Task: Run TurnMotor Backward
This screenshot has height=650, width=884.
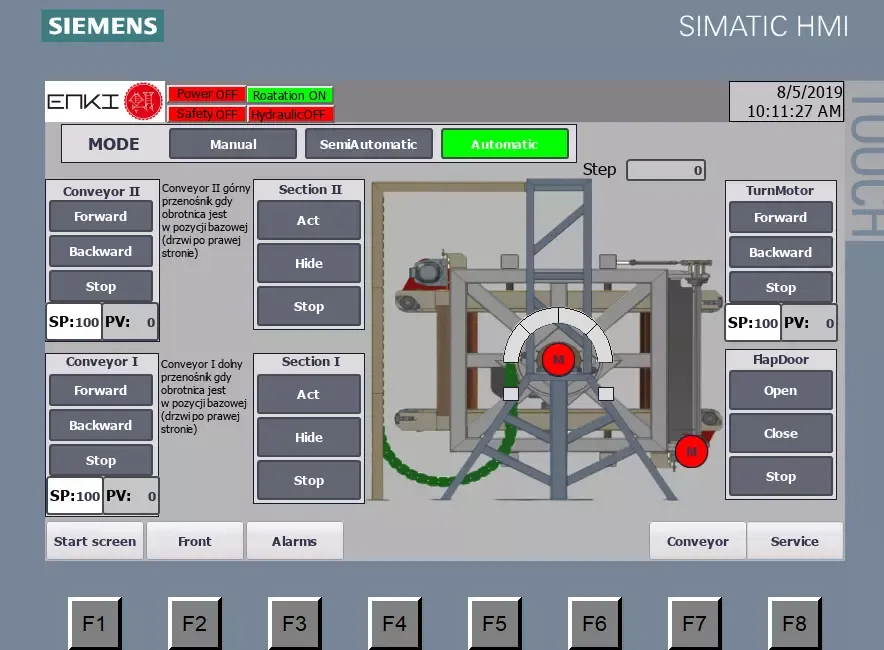Action: pos(780,252)
